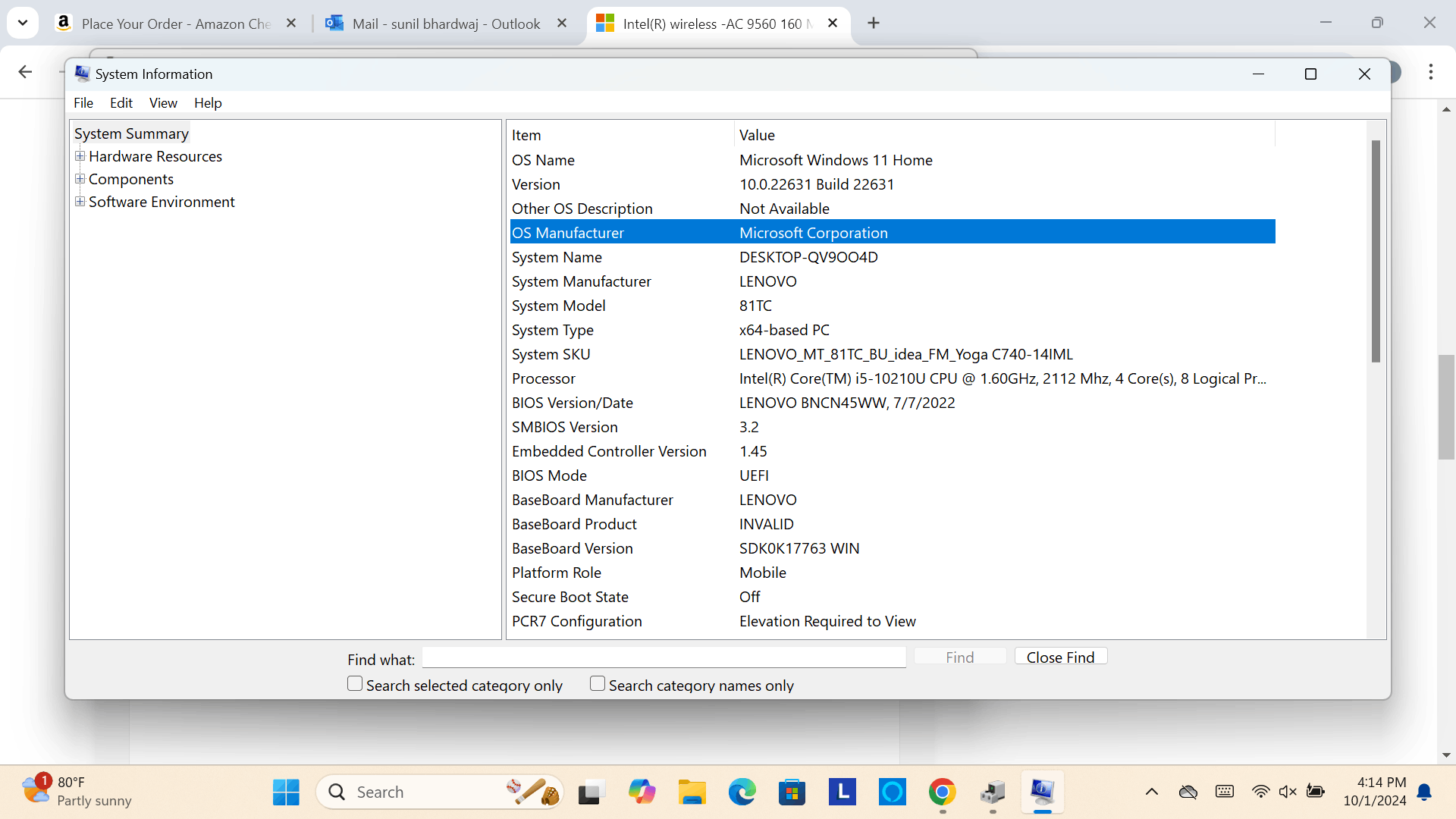This screenshot has height=819, width=1456.
Task: Switch to Outlook Mail browser tab
Action: point(446,24)
